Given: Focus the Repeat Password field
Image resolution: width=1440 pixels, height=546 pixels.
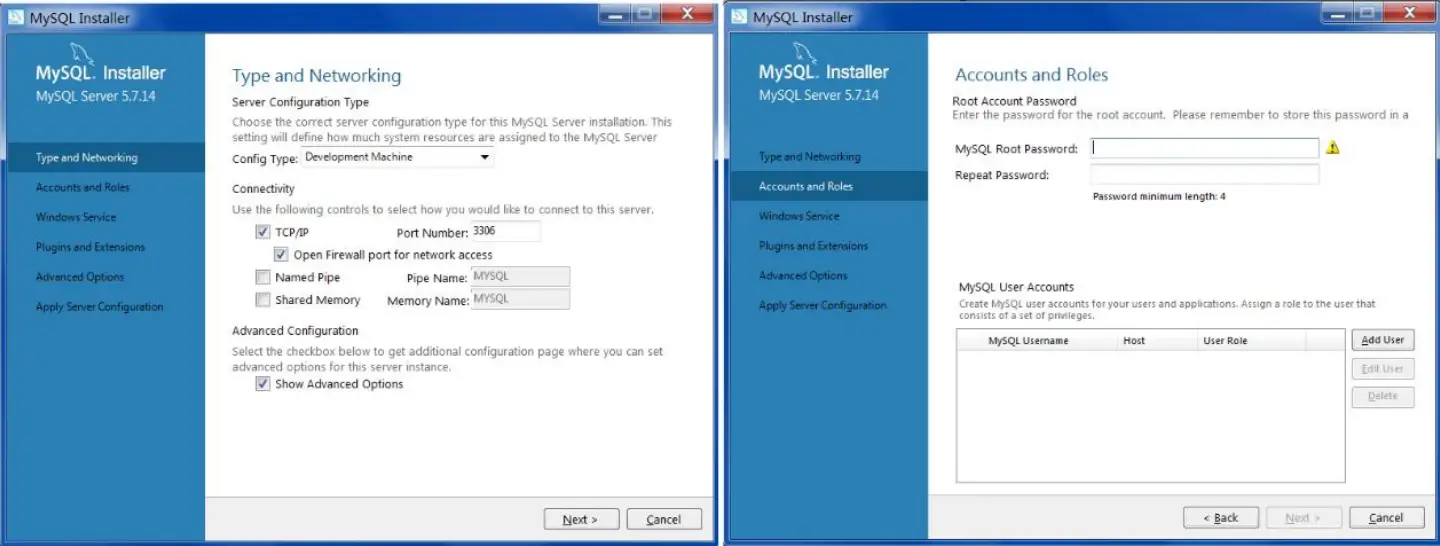Looking at the screenshot, I should click(x=1205, y=175).
